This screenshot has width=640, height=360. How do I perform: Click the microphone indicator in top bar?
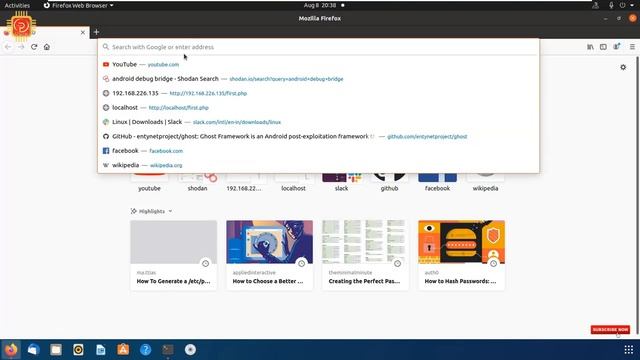pos(611,5)
